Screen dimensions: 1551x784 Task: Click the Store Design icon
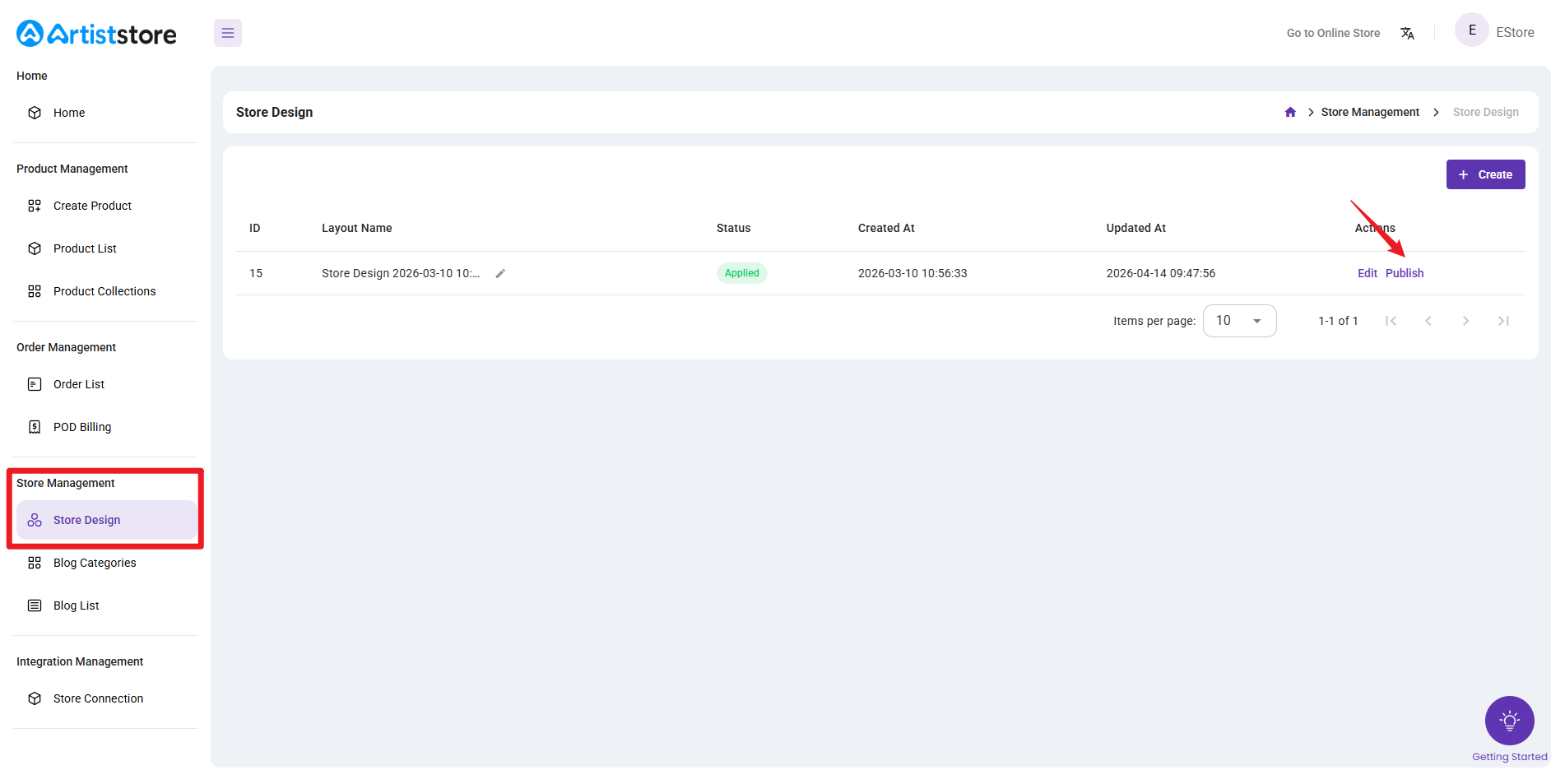pyautogui.click(x=35, y=520)
